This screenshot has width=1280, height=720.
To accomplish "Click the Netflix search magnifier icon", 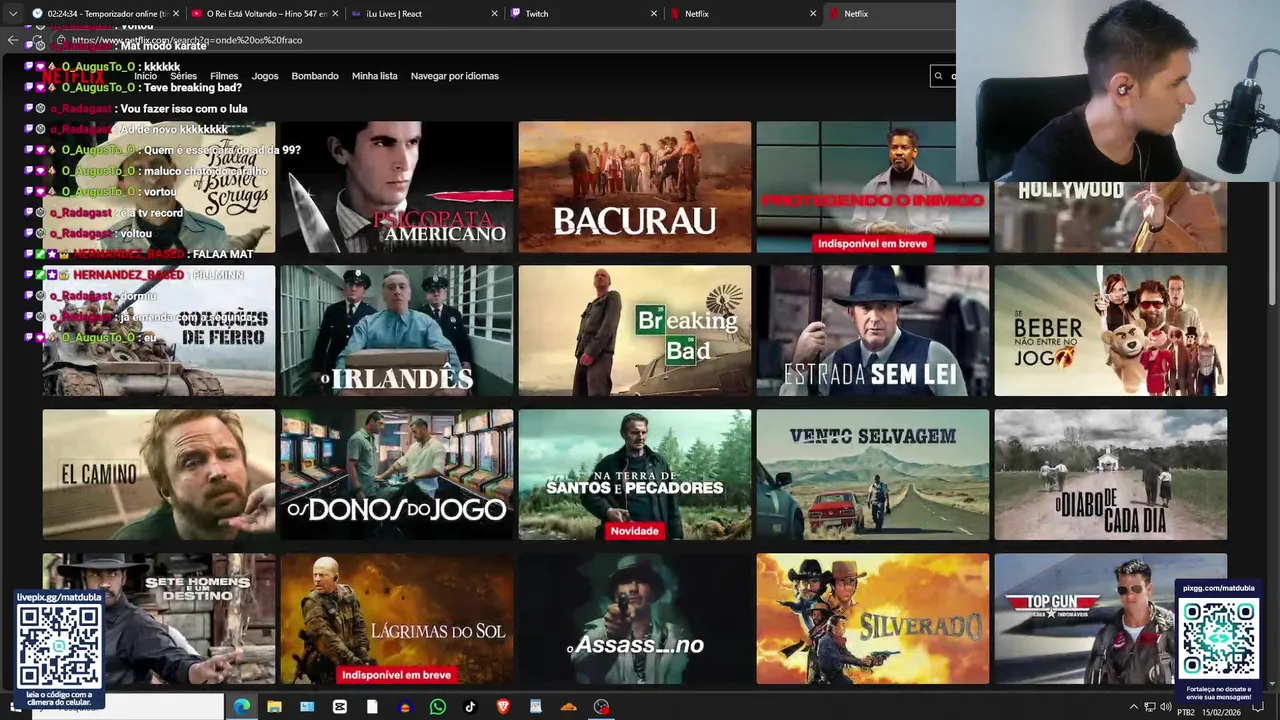I will (938, 76).
